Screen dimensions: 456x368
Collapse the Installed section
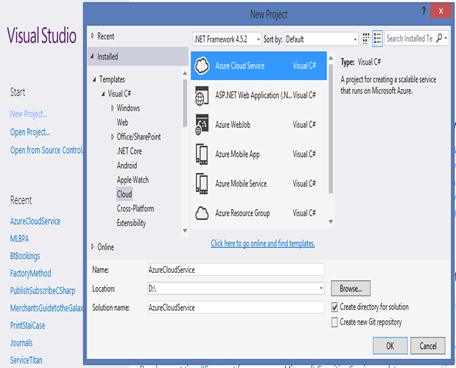92,56
